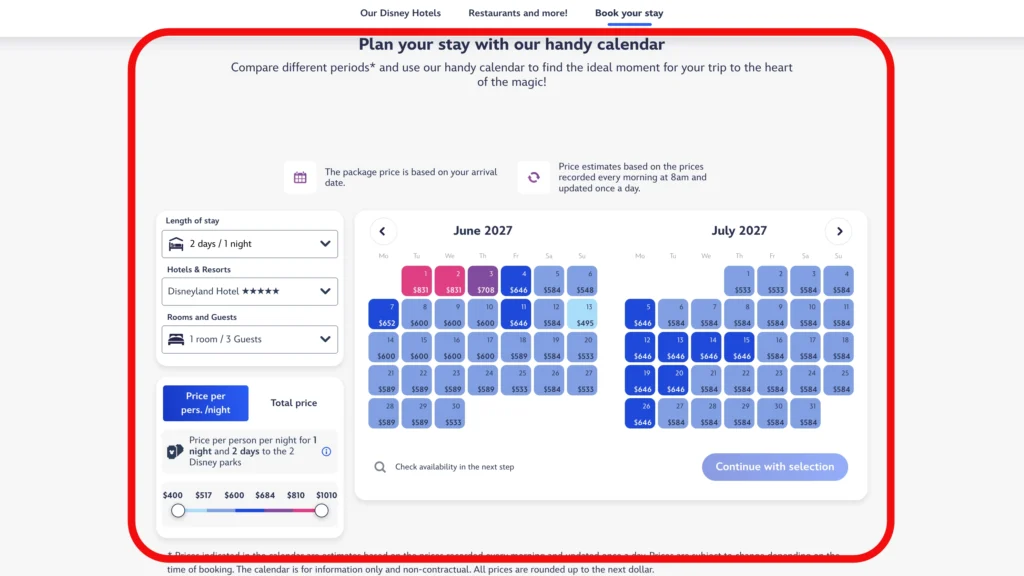Expand Hotels & Resorts Disneyland Hotel dropdown
Image resolution: width=1024 pixels, height=576 pixels.
tap(249, 291)
